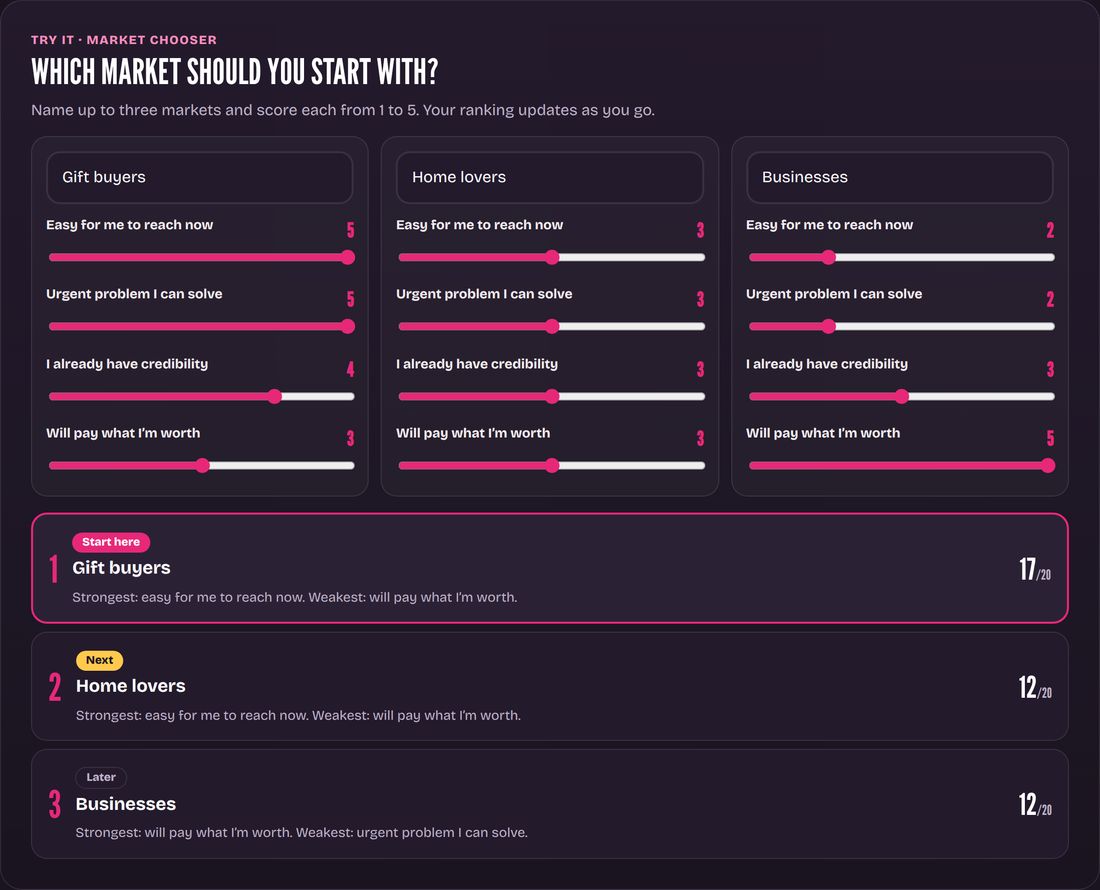The image size is (1100, 890).
Task: Click Gift buyers credibility value 4
Action: [x=350, y=370]
